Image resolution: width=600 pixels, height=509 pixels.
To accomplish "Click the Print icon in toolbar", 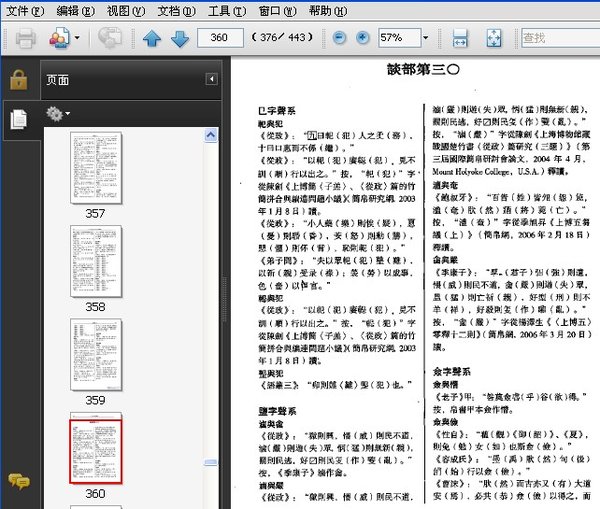I will click(26, 38).
